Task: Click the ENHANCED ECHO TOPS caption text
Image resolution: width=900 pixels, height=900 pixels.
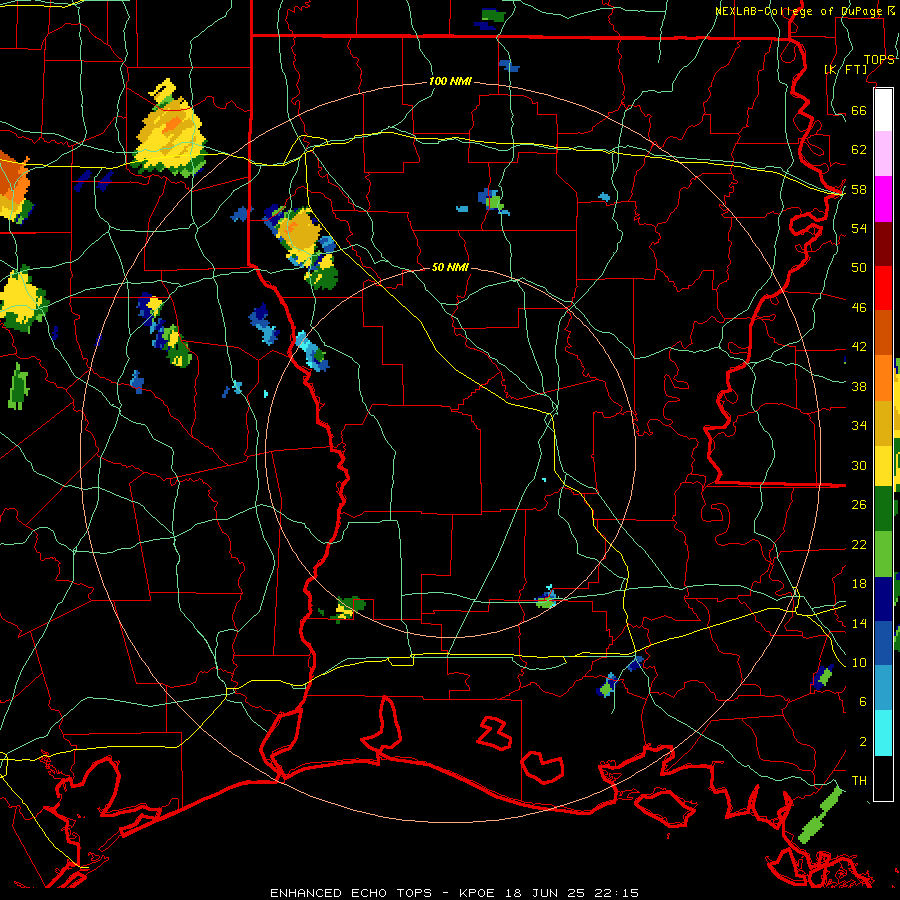Action: pos(351,893)
